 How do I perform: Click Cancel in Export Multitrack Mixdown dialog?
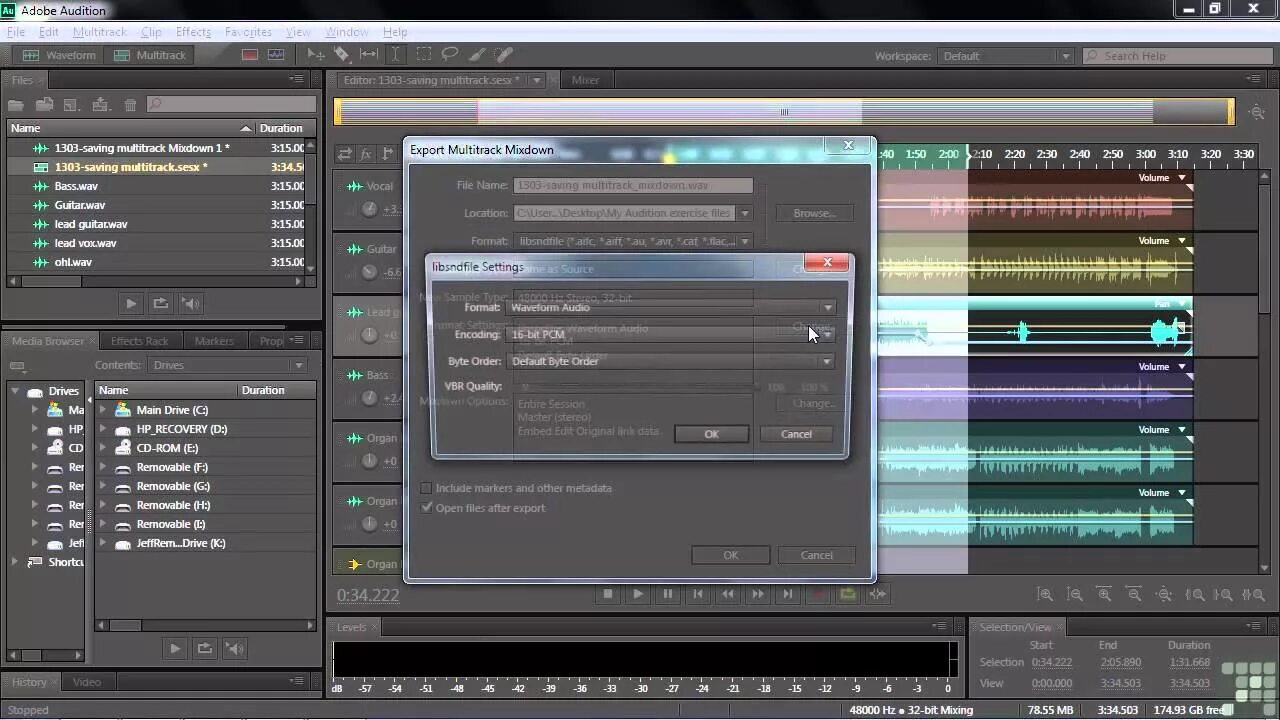[816, 555]
